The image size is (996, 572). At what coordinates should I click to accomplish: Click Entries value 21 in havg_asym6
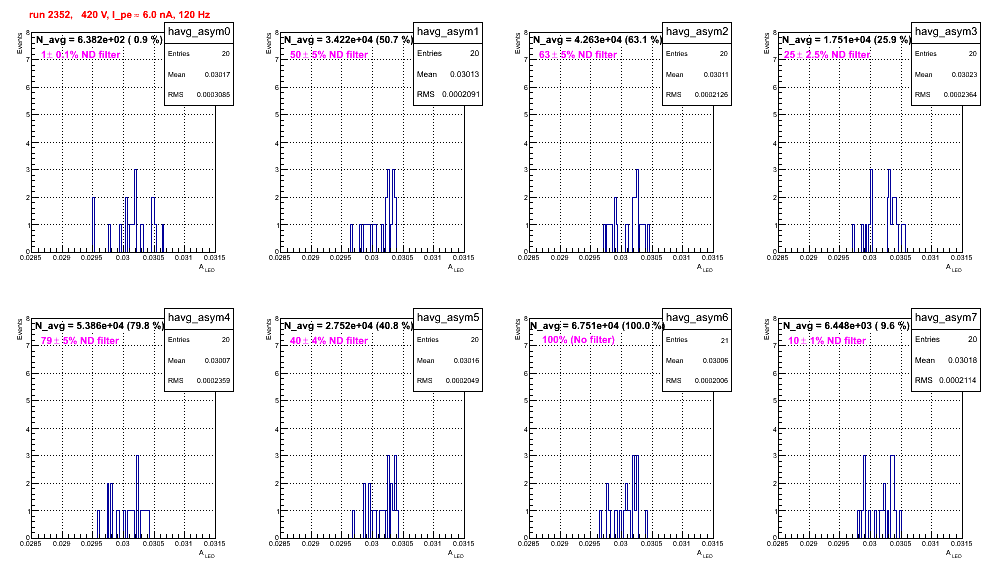724,340
